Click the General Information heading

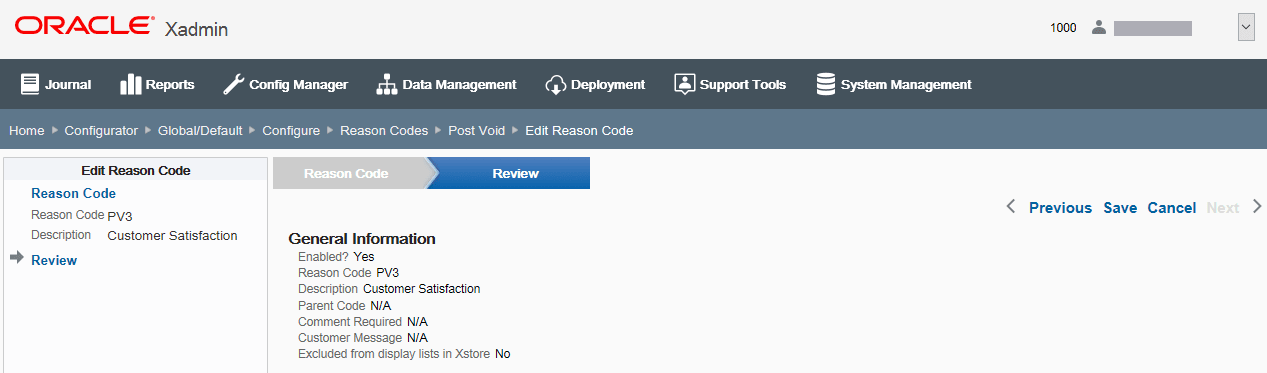point(362,239)
